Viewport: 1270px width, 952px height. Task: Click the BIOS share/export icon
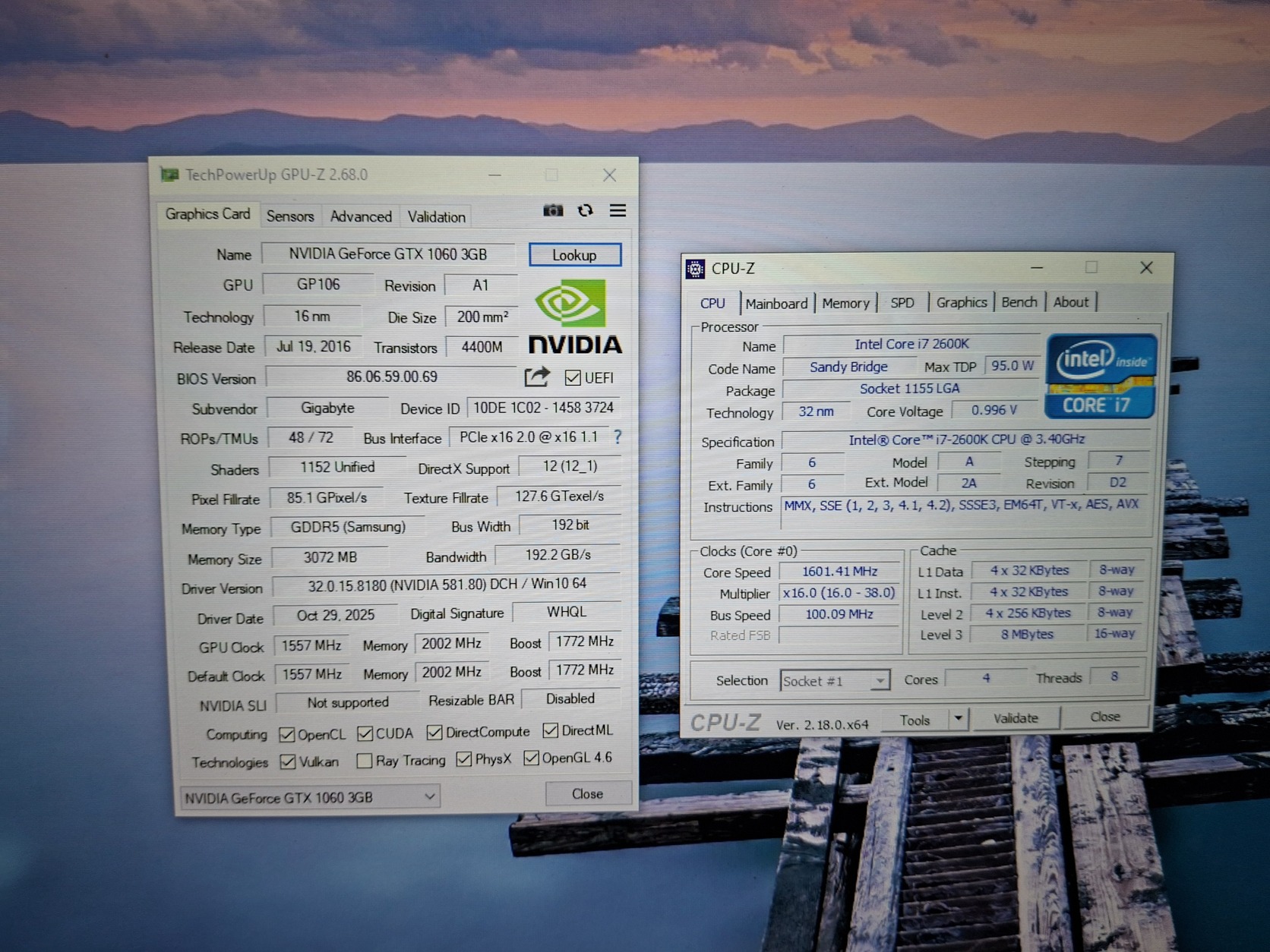point(537,377)
